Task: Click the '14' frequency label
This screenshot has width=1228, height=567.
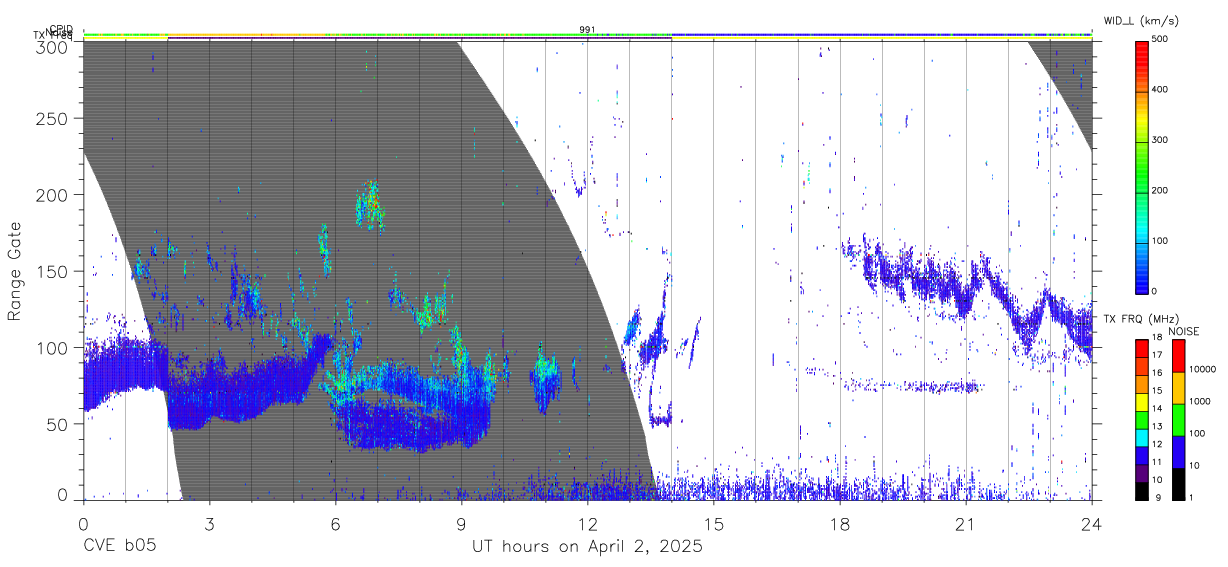Action: 1157,408
